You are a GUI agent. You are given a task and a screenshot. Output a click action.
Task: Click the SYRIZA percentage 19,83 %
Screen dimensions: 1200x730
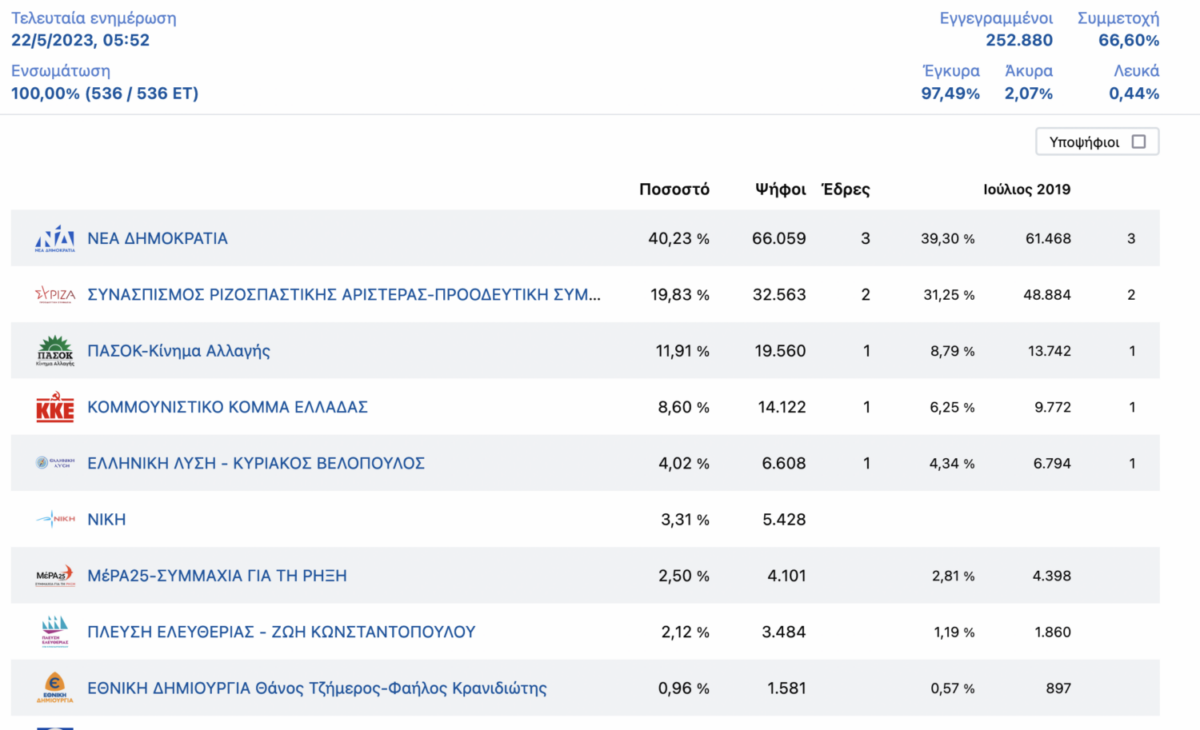pyautogui.click(x=679, y=295)
